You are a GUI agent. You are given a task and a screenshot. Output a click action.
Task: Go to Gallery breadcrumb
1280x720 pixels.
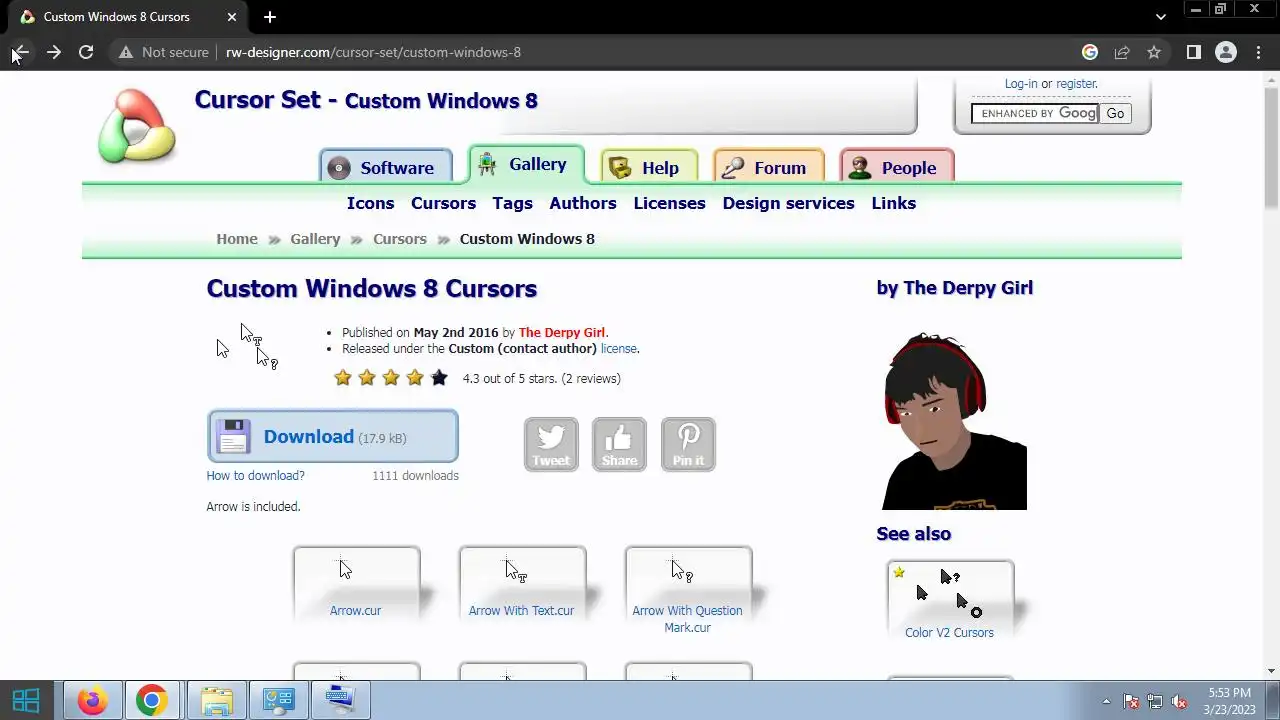(315, 239)
